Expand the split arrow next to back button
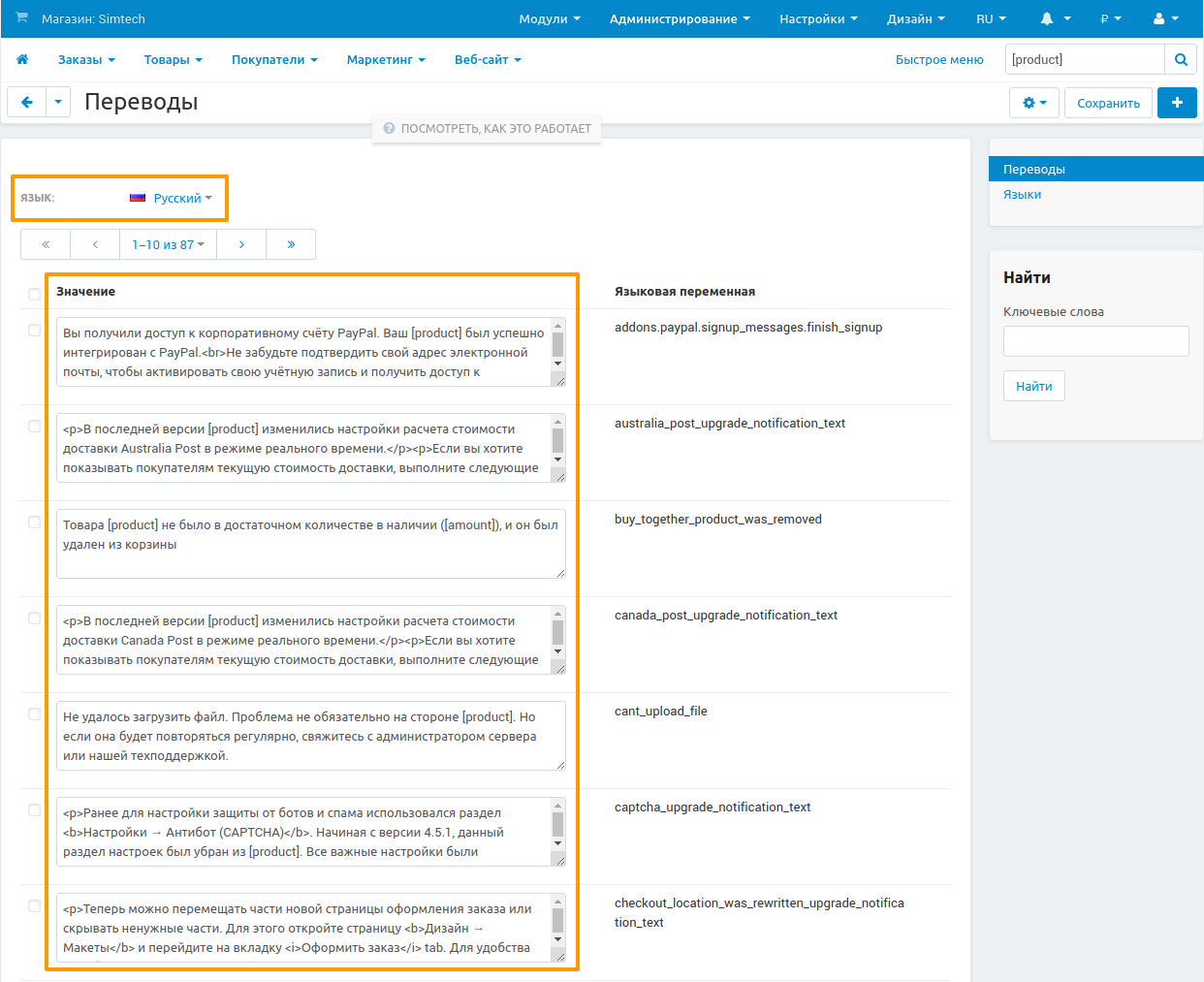This screenshot has height=982, width=1204. point(56,102)
